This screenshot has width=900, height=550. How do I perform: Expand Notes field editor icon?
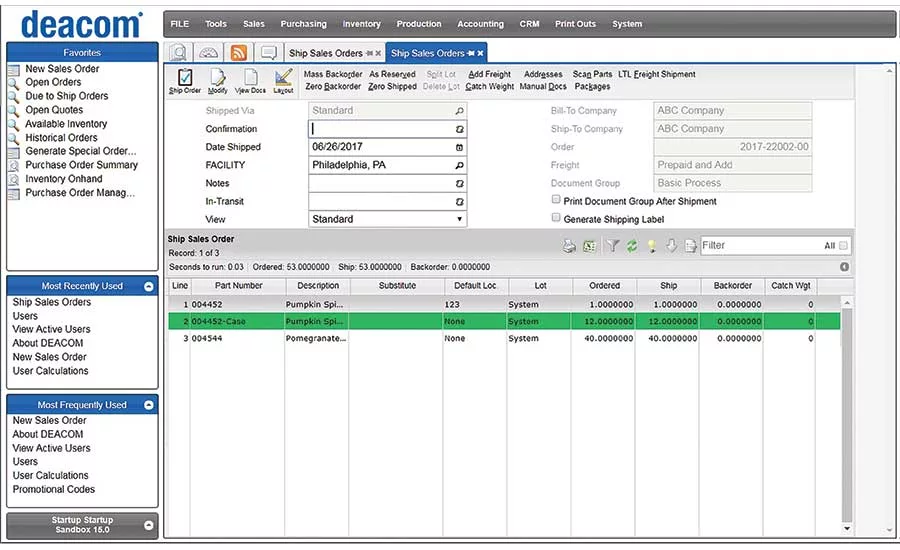459,184
